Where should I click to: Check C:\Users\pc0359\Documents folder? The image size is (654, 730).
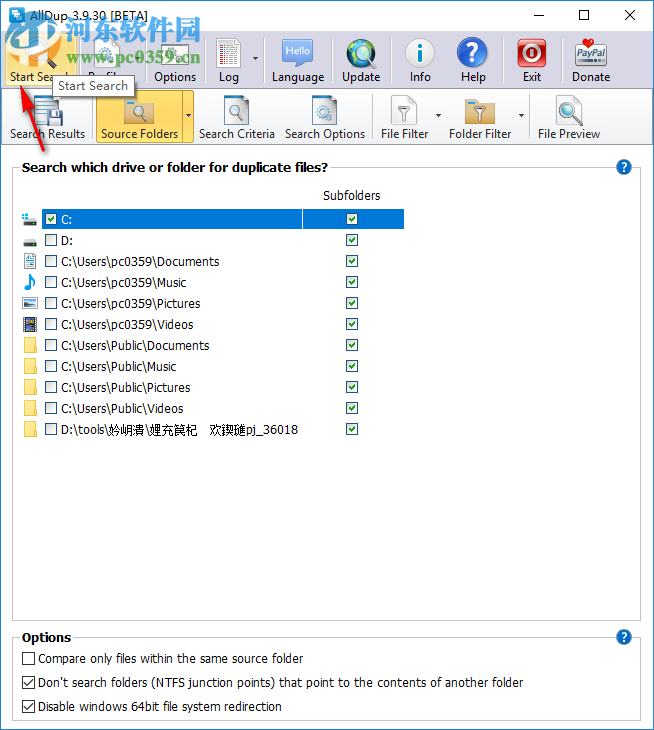[x=51, y=261]
